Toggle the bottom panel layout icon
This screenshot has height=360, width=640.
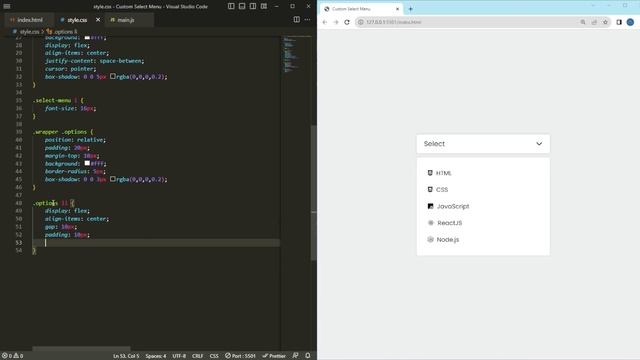coord(242,6)
